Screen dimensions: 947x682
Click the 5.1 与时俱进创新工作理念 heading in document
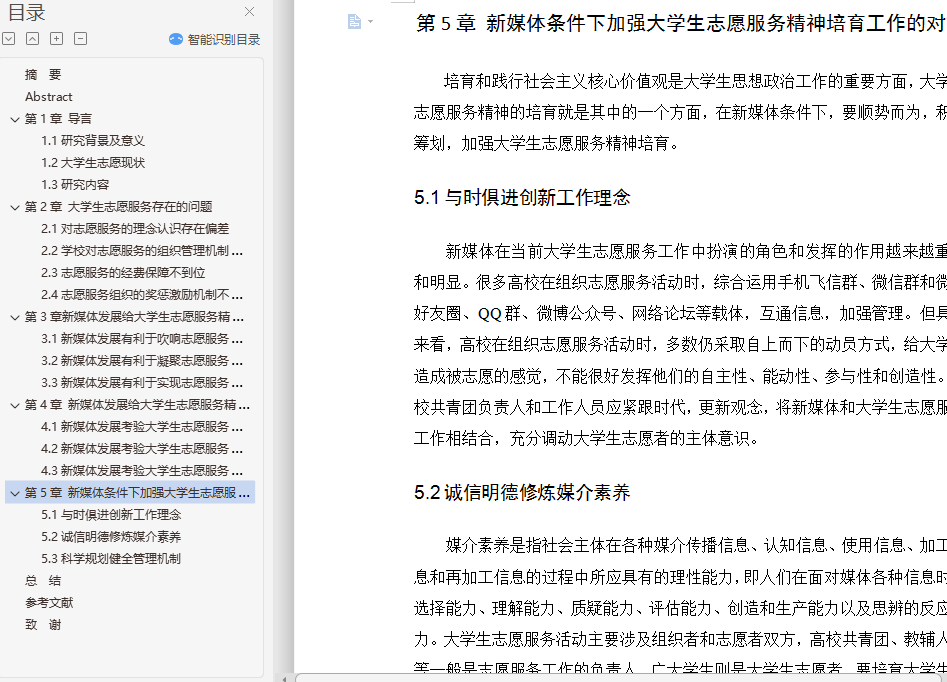coord(522,198)
